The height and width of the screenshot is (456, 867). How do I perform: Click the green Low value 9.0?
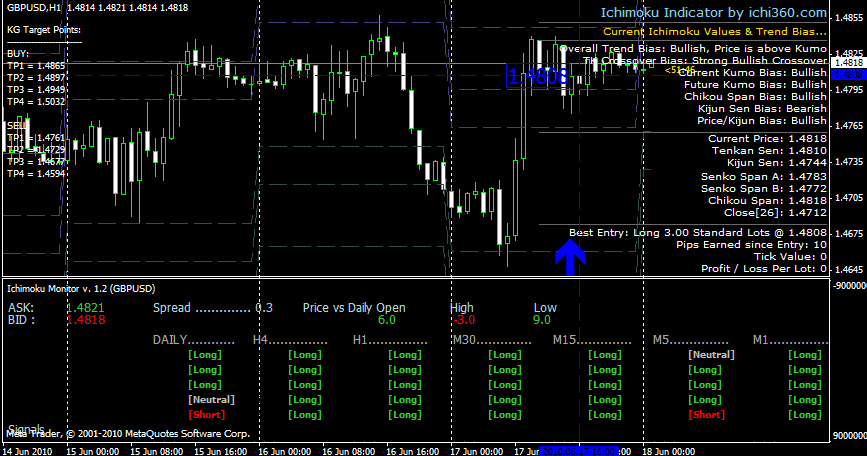pyautogui.click(x=541, y=320)
